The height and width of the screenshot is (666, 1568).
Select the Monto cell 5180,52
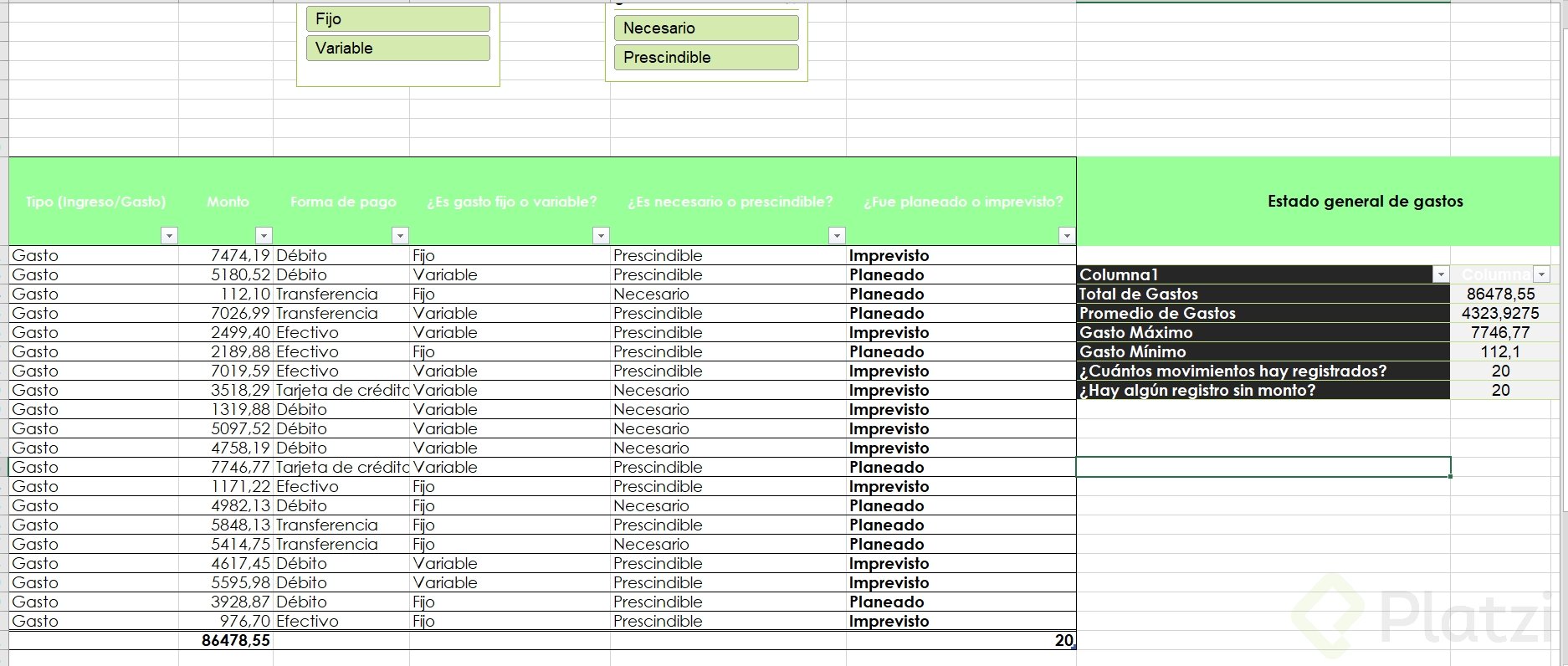[x=226, y=274]
